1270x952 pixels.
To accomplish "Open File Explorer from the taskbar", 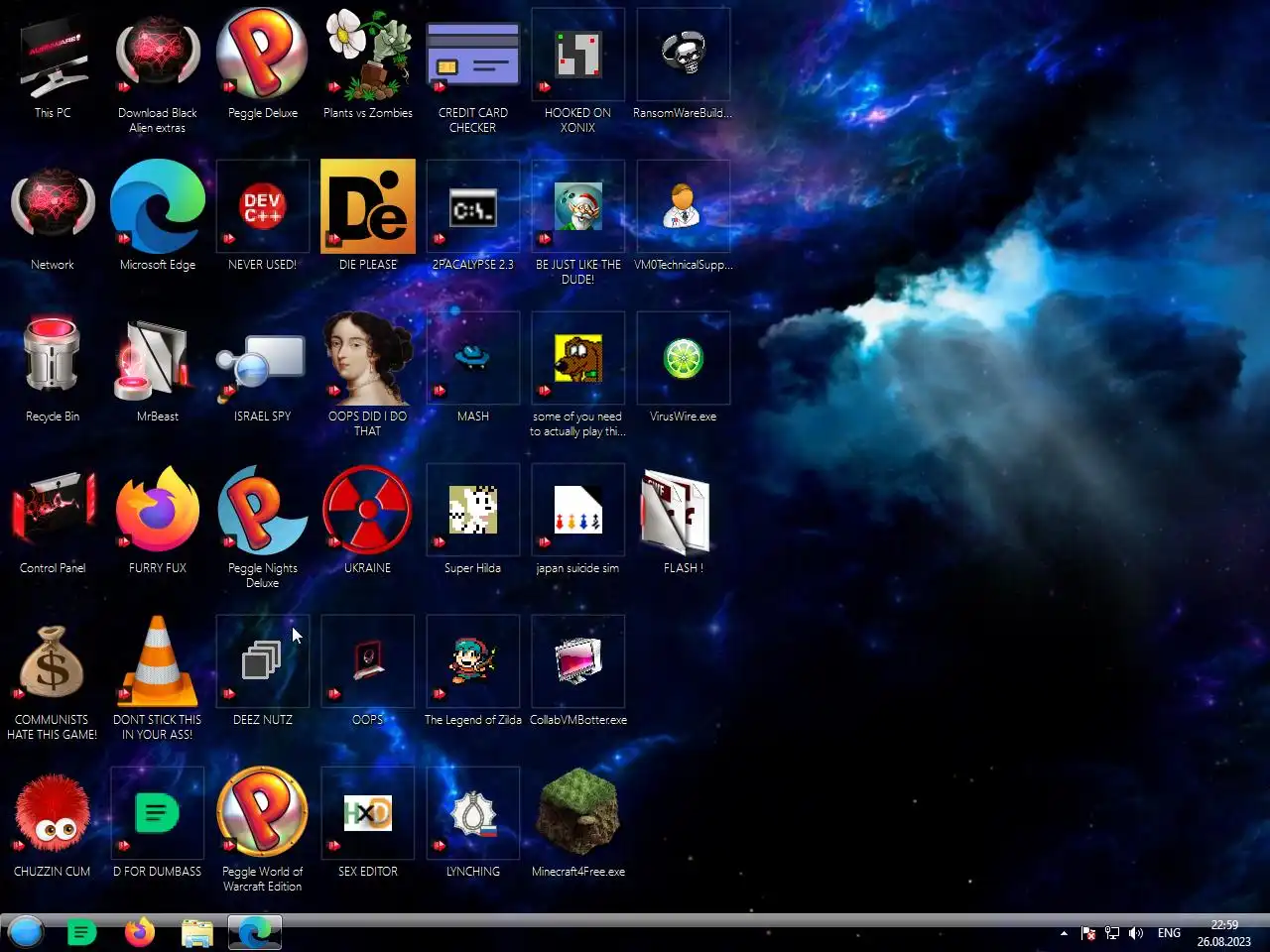I will tap(197, 932).
